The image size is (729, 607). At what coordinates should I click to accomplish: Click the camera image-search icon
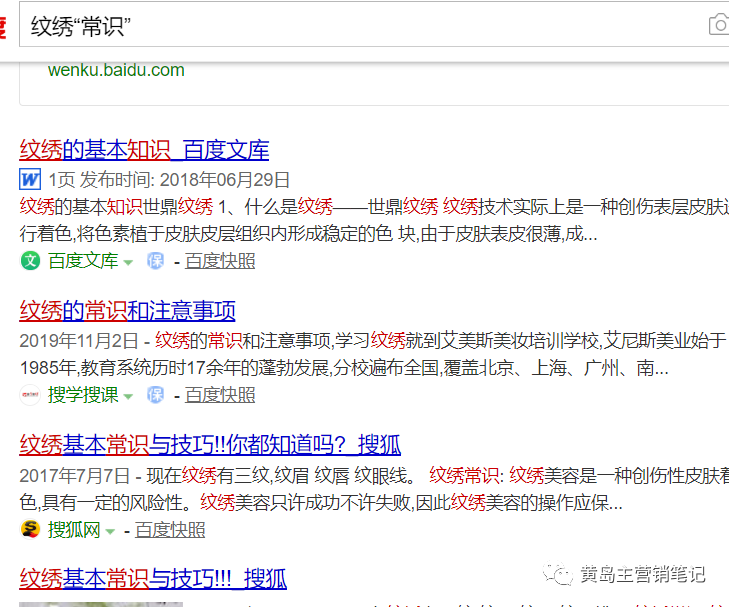(718, 25)
